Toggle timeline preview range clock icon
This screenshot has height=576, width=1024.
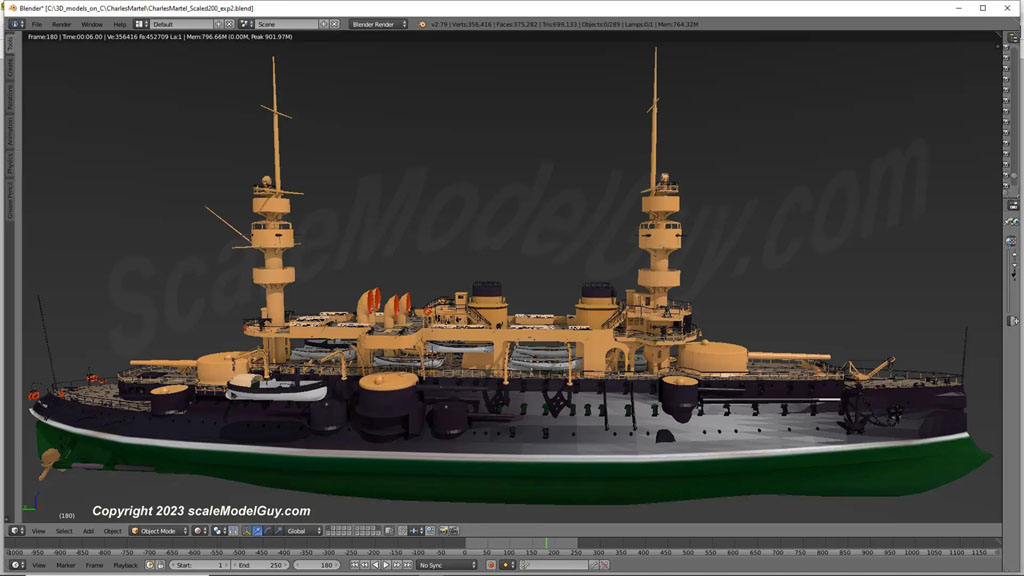(149, 565)
